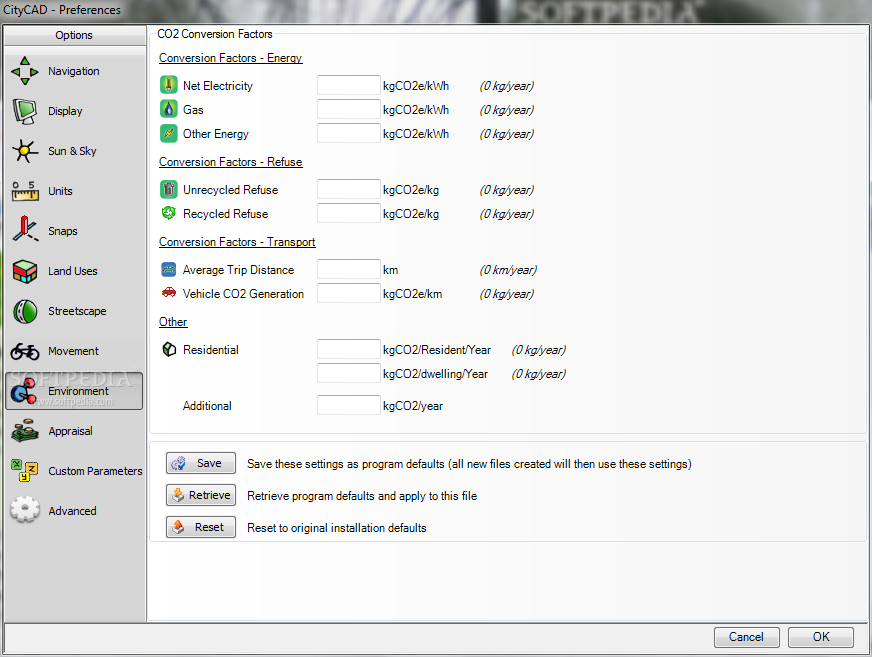Viewport: 872px width, 657px height.
Task: Click the Gas flame icon
Action: click(169, 109)
